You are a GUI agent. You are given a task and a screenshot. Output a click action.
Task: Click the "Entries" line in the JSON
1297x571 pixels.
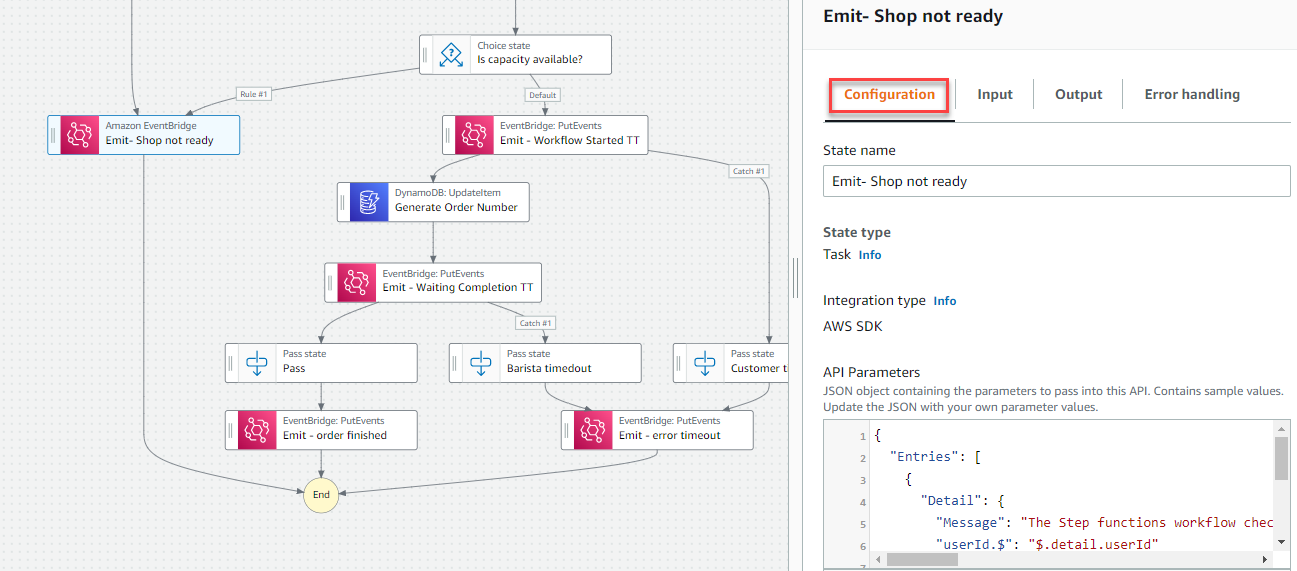coord(935,457)
